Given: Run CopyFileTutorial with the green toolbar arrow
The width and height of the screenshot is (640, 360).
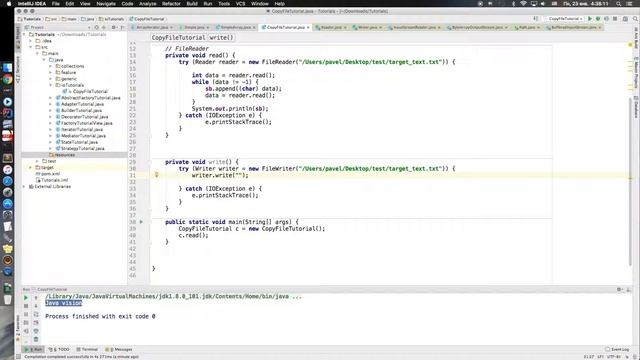Looking at the screenshot, I should point(590,19).
